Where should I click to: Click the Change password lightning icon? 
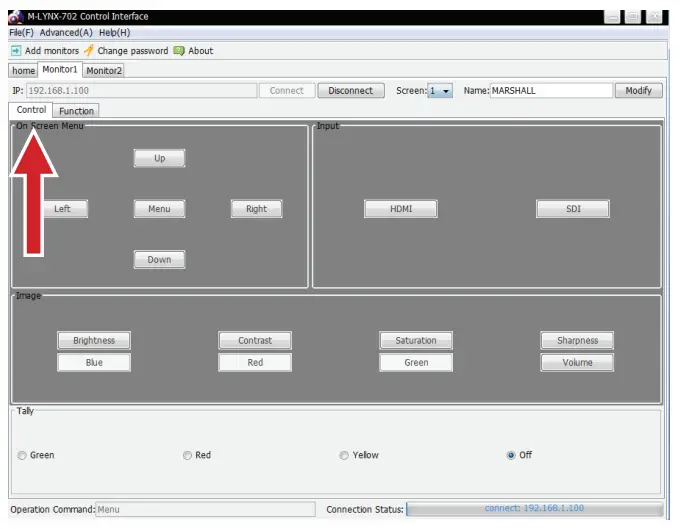89,51
